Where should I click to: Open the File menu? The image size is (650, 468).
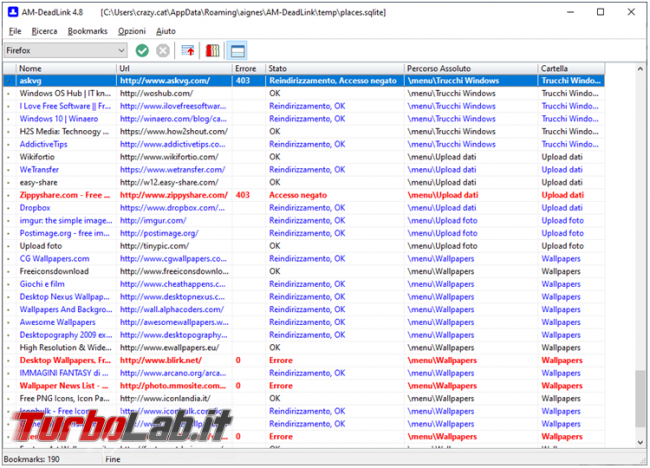pos(15,31)
